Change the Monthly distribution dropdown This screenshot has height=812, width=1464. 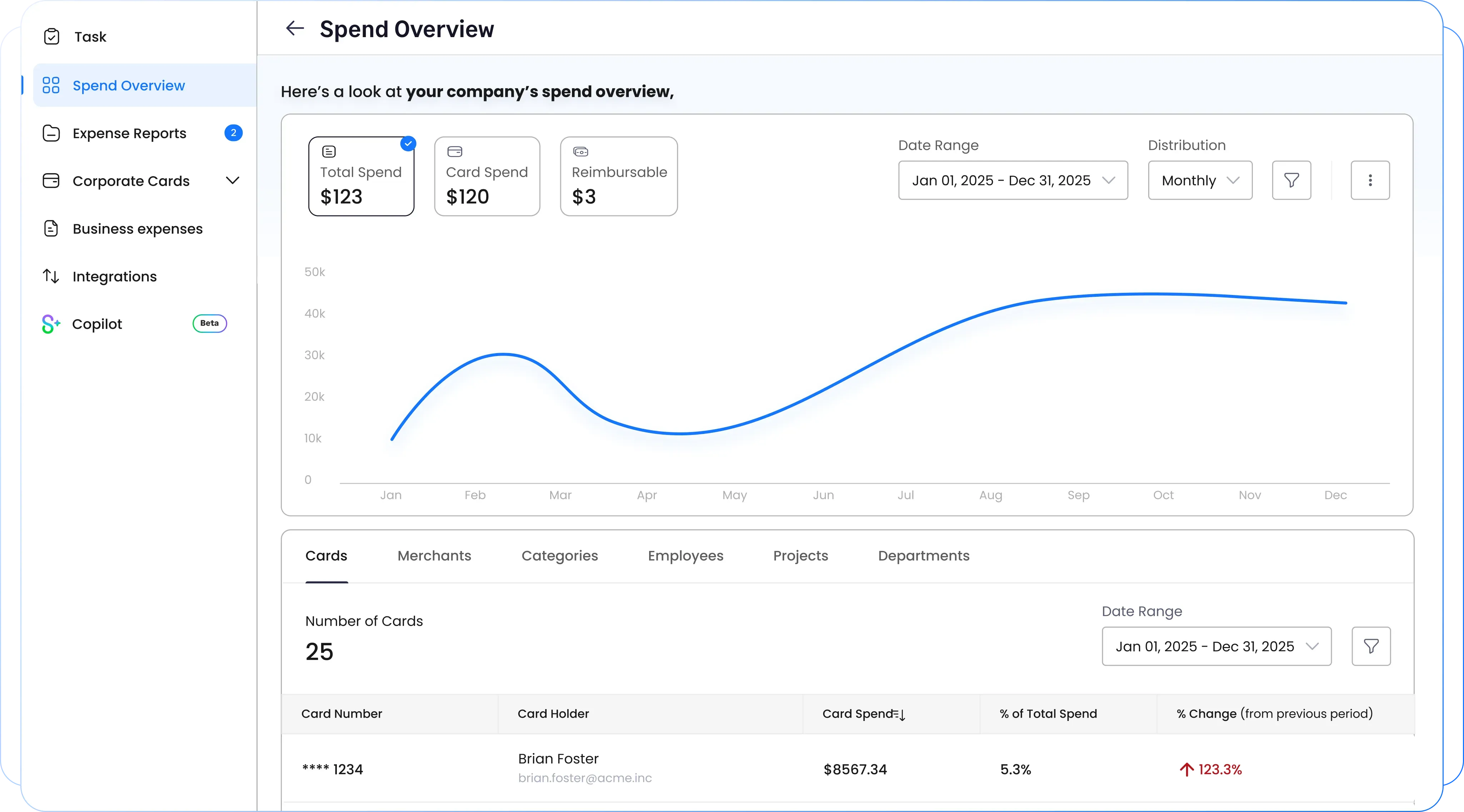1200,181
